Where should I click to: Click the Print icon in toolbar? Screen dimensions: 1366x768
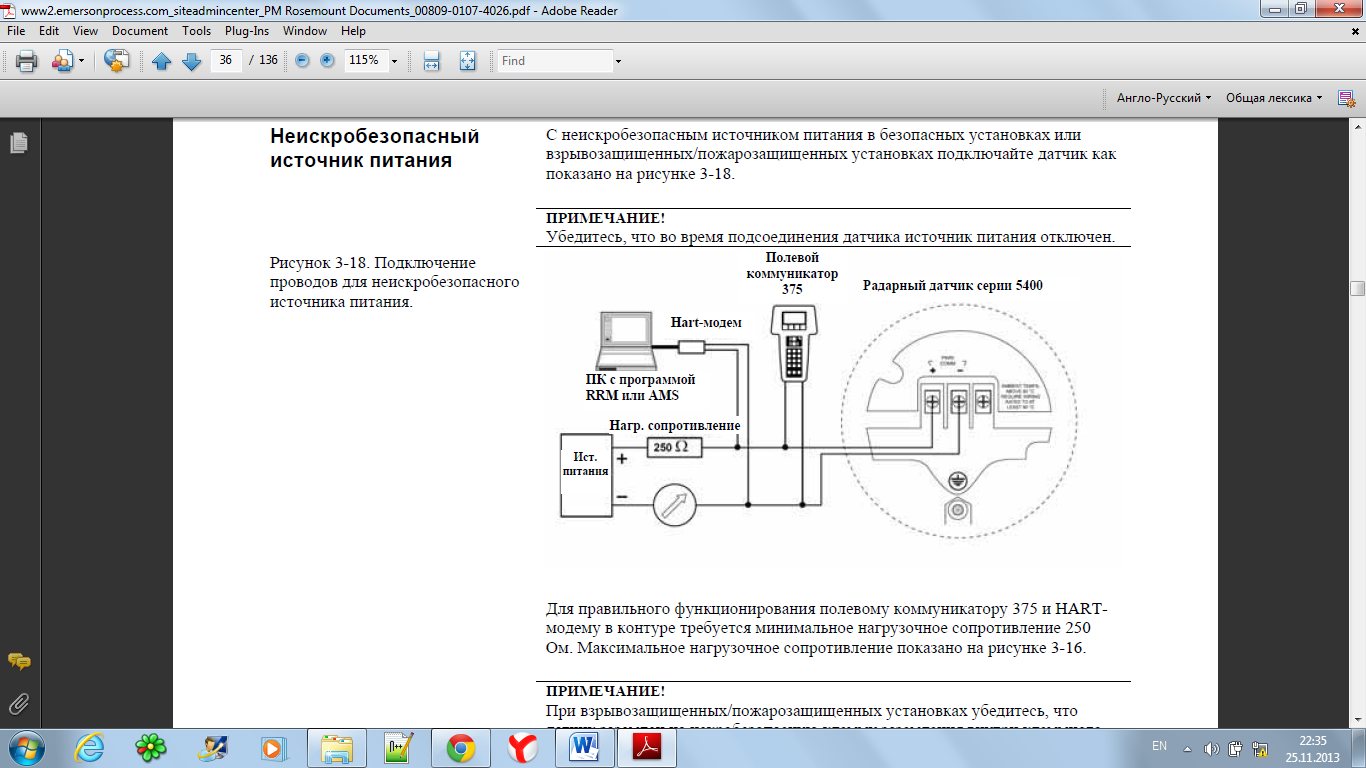[26, 61]
